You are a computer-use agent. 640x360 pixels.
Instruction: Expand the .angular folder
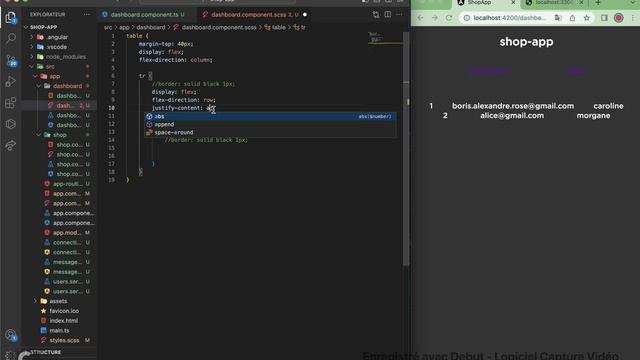(x=32, y=37)
